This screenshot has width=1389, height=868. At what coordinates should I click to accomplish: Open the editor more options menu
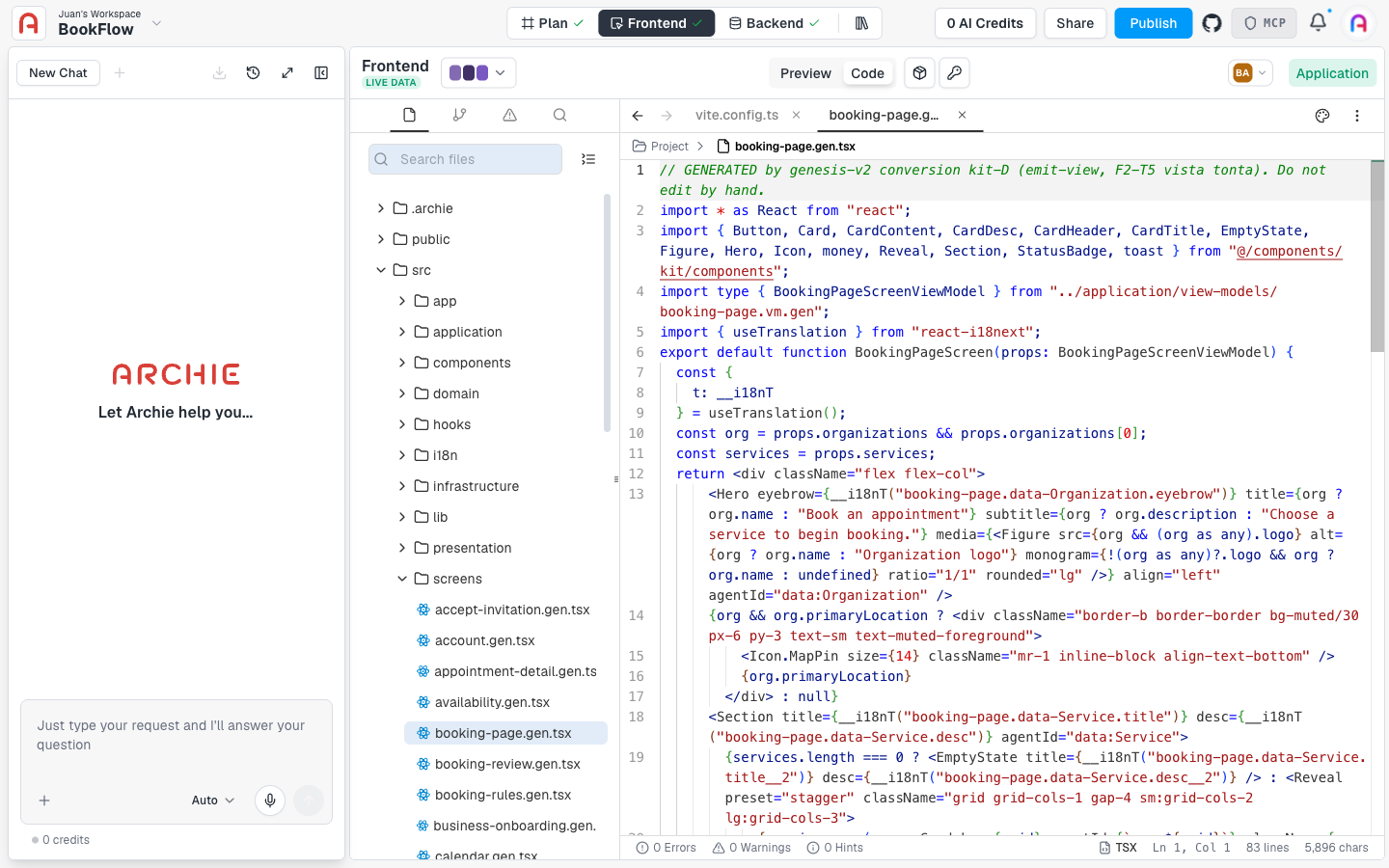(1357, 116)
